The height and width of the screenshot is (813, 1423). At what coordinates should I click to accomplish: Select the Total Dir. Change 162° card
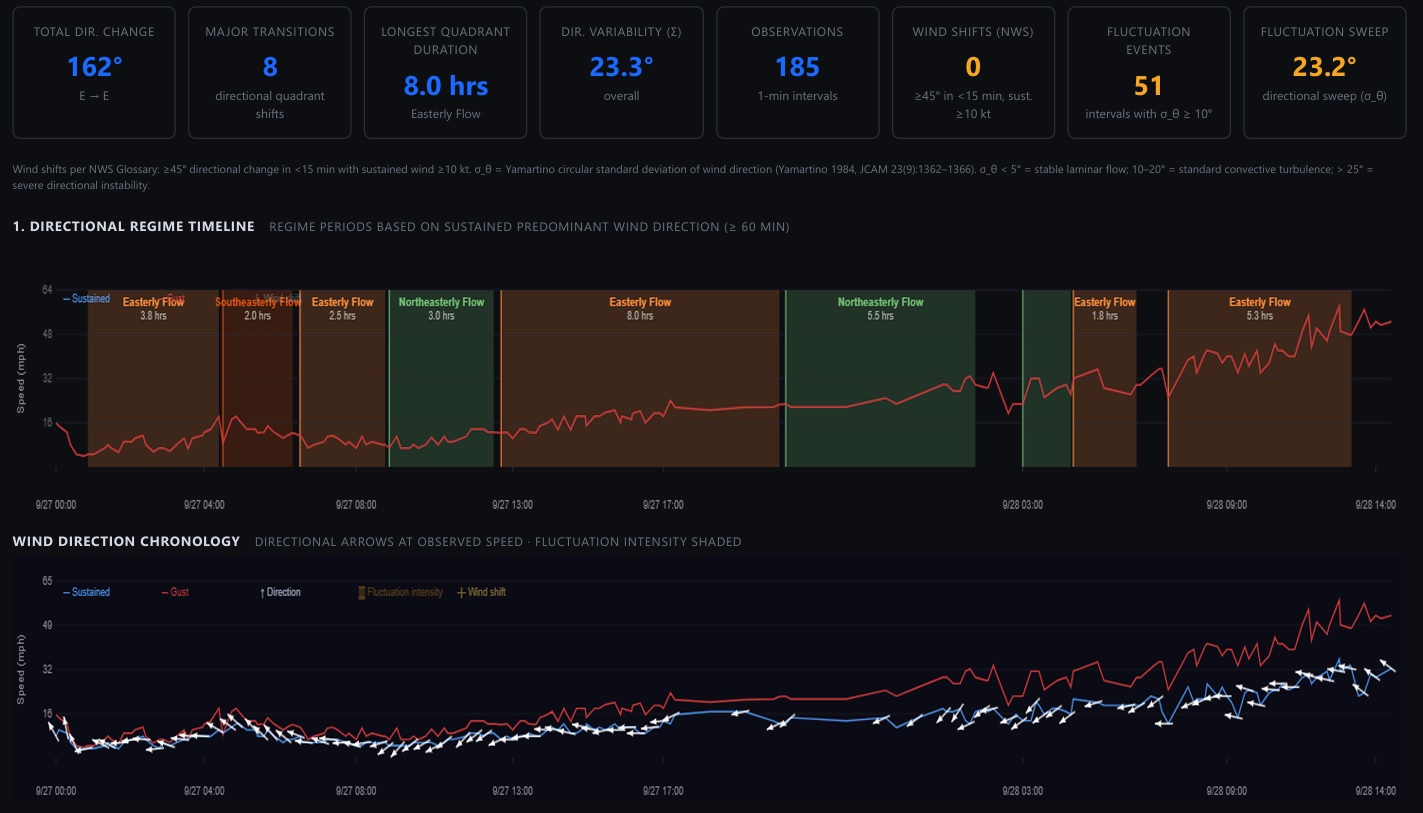click(94, 72)
